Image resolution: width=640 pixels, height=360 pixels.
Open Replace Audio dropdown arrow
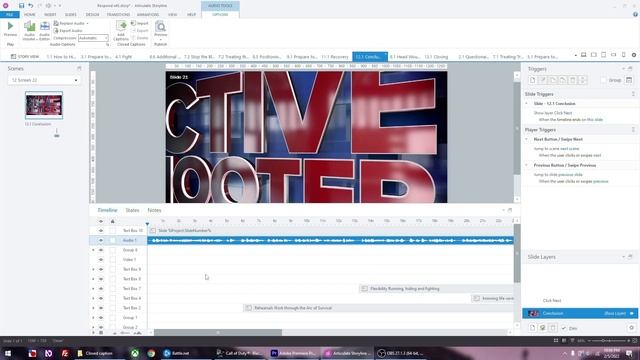(x=87, y=23)
